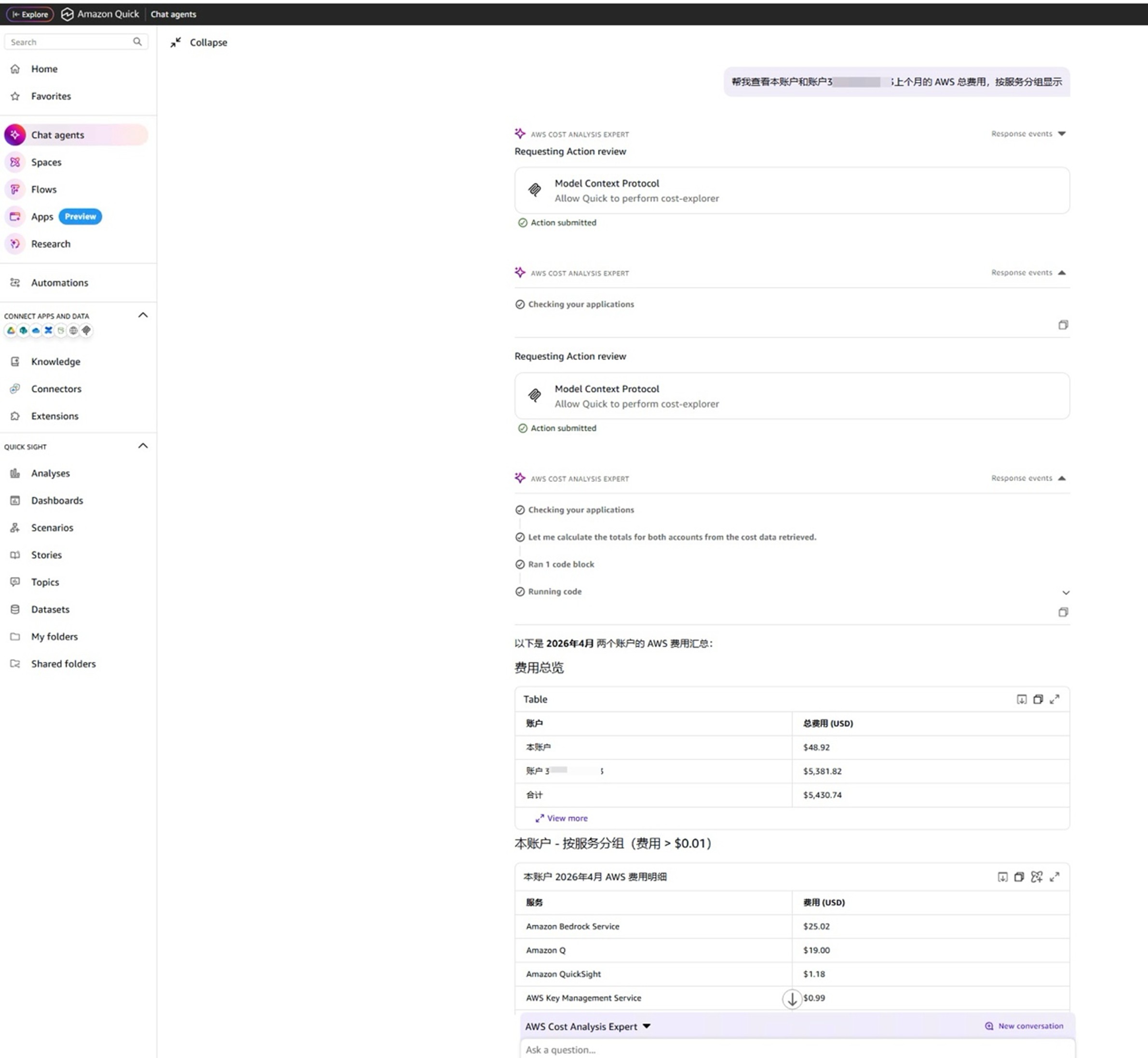Image resolution: width=1148 pixels, height=1058 pixels.
Task: Open Dashboards in the sidebar
Action: pos(57,500)
